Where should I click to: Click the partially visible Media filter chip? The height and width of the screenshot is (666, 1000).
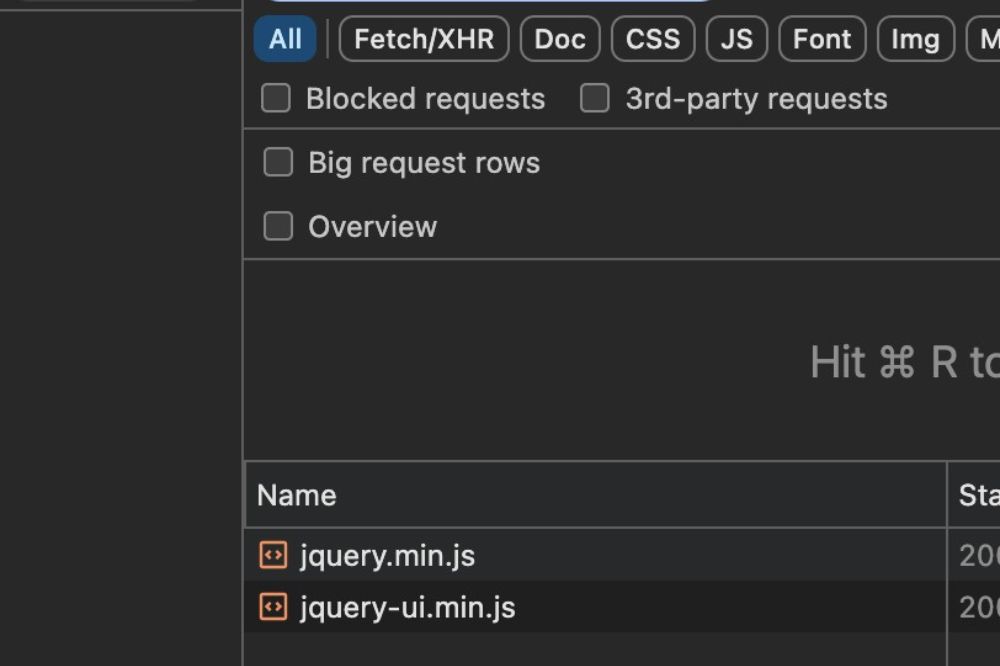tap(985, 39)
